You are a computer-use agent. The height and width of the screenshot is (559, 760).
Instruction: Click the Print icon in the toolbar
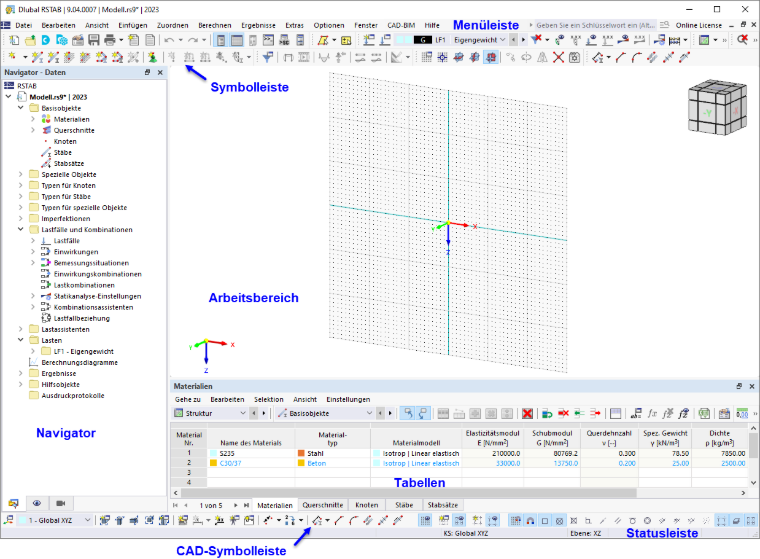pyautogui.click(x=110, y=40)
